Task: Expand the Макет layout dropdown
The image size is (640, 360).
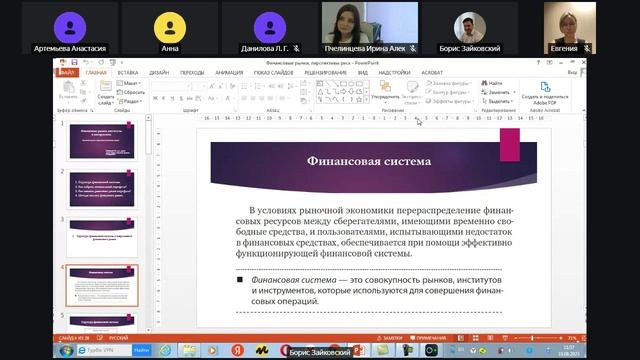Action: (129, 83)
